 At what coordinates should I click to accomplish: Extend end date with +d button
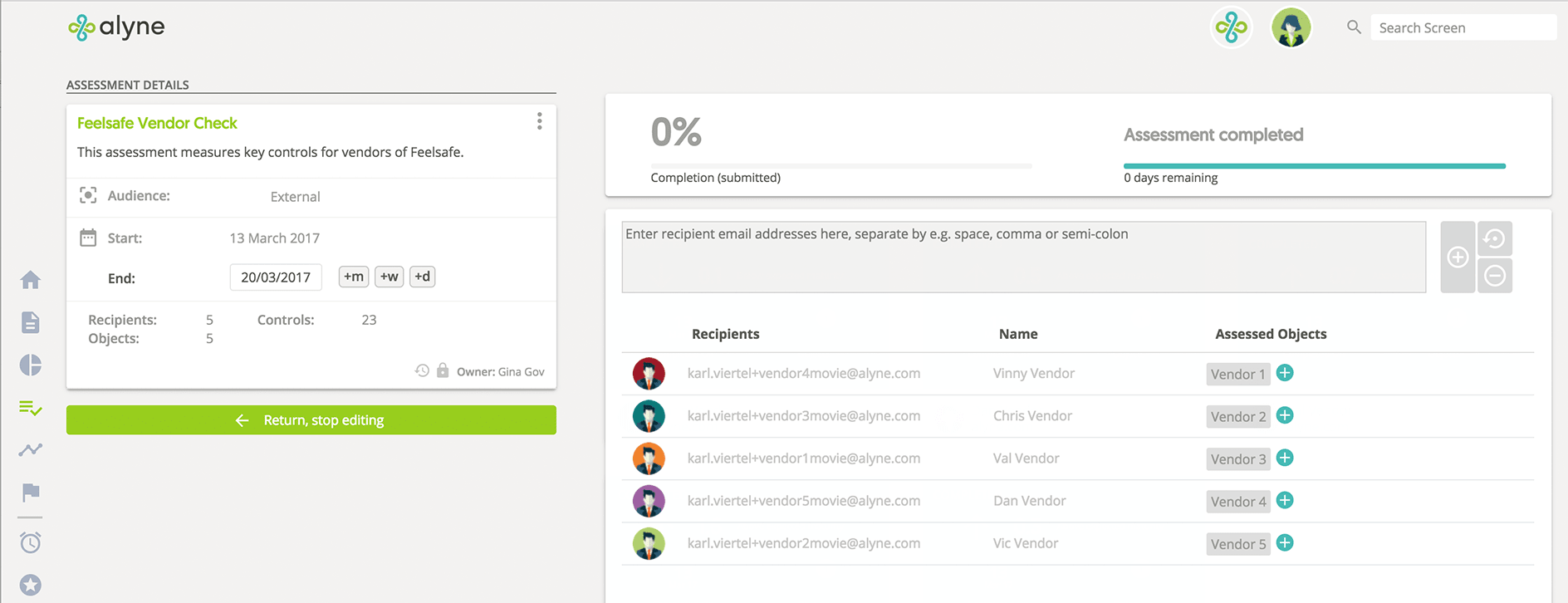click(423, 277)
